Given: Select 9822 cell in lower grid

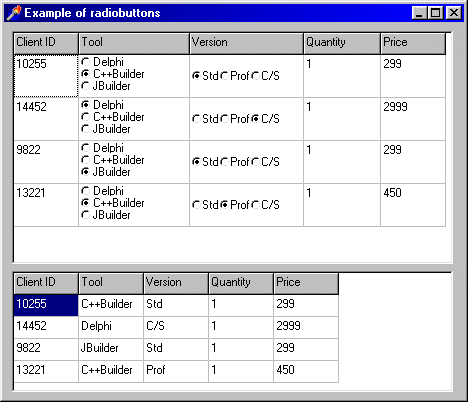Looking at the screenshot, I should [46, 349].
